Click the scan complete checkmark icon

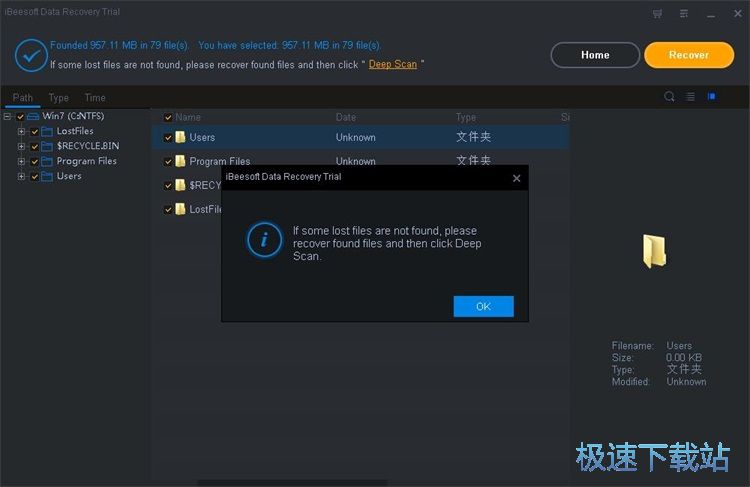click(31, 55)
